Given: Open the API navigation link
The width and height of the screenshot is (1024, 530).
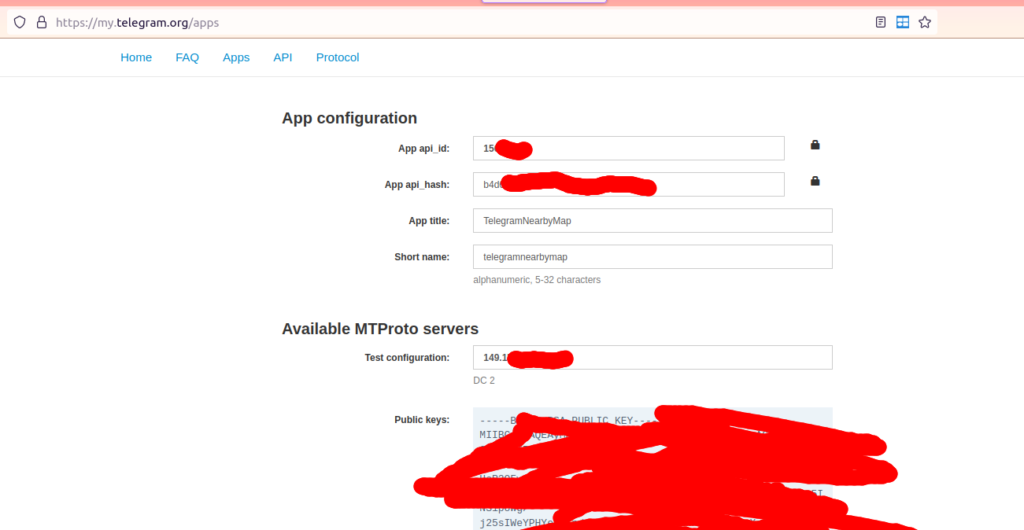Looking at the screenshot, I should click(283, 57).
